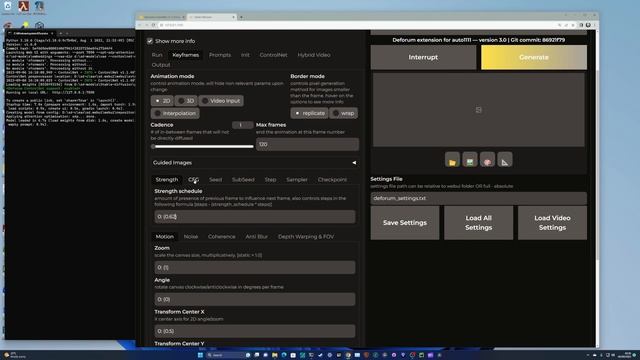Edit the Strength schedule text field
This screenshot has width=640, height=360.
coord(255,216)
